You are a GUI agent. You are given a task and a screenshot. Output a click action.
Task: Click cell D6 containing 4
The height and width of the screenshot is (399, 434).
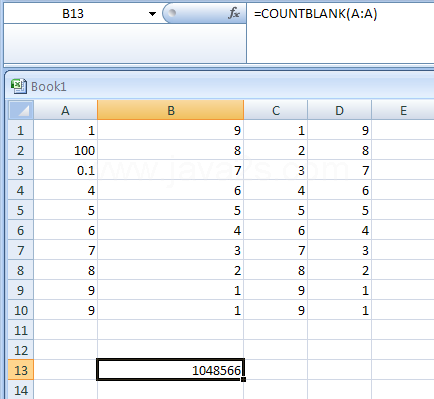339,230
